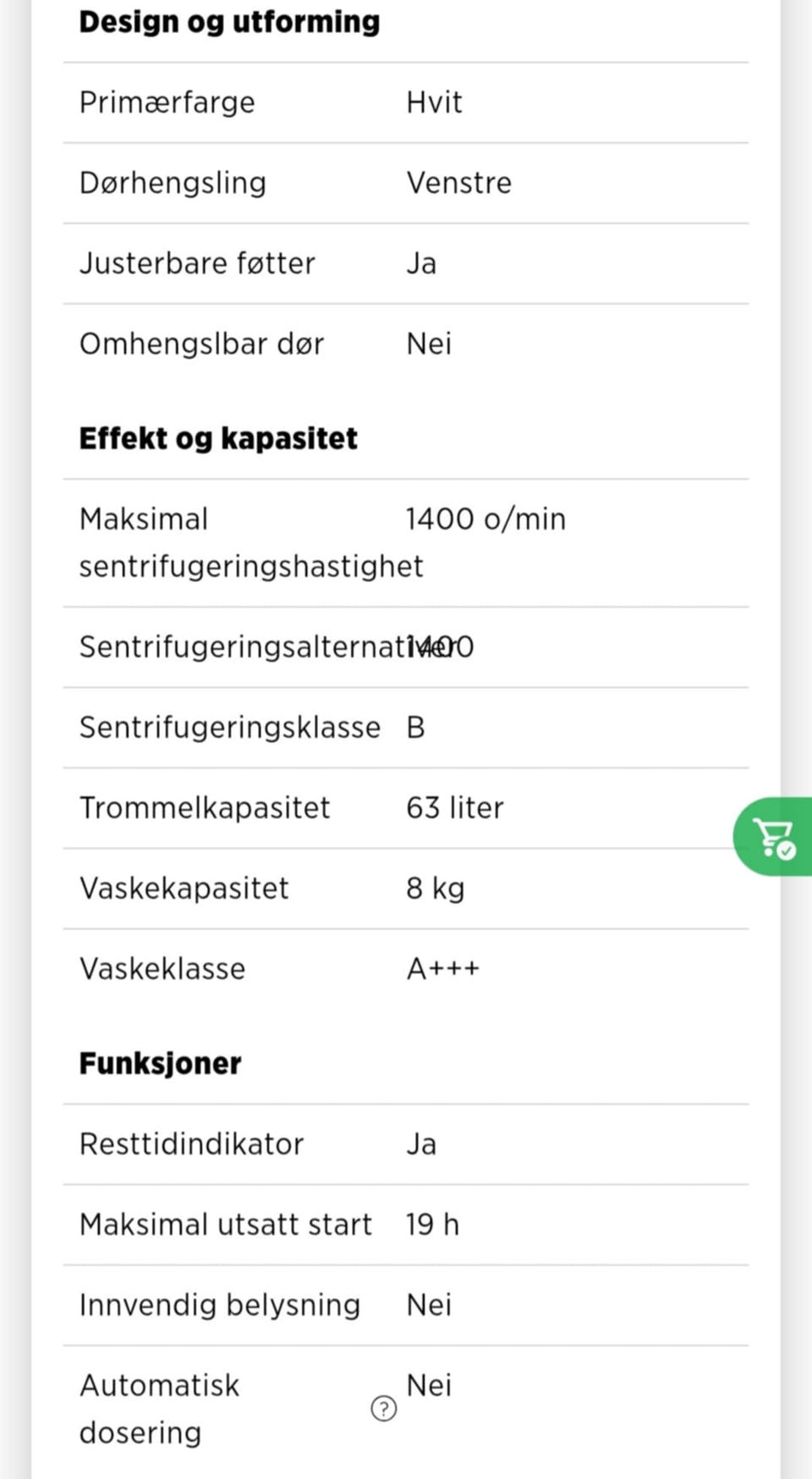Screen dimensions: 812x1479
Task: Click help icon beside Automatisk dosering
Action: point(383,1408)
